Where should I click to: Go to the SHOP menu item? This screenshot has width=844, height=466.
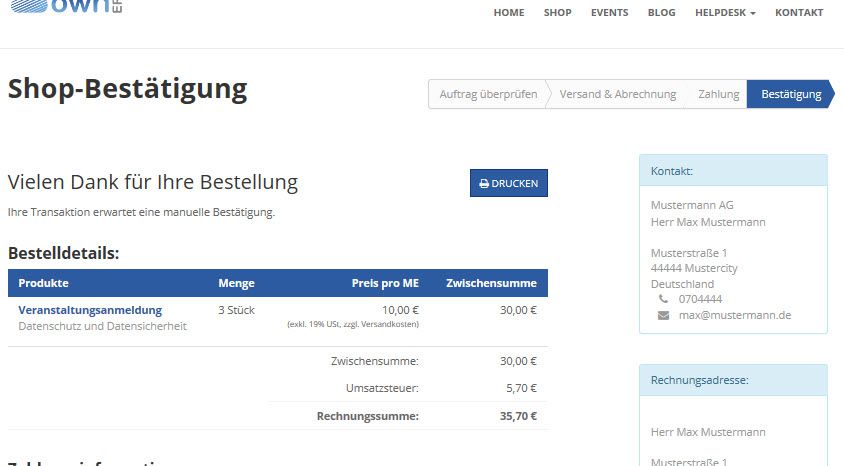[x=558, y=13]
